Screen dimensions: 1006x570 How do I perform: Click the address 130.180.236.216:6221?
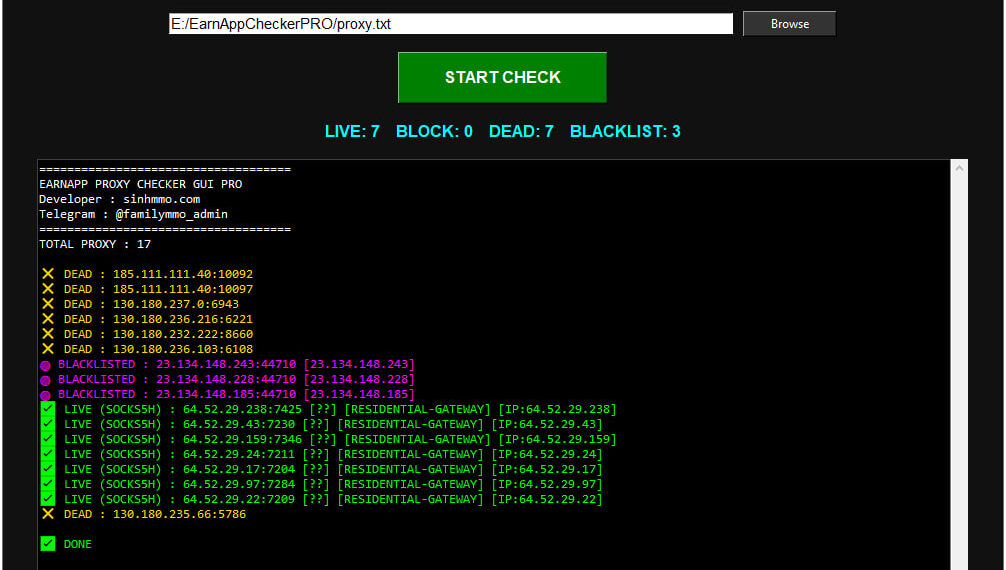pos(183,319)
